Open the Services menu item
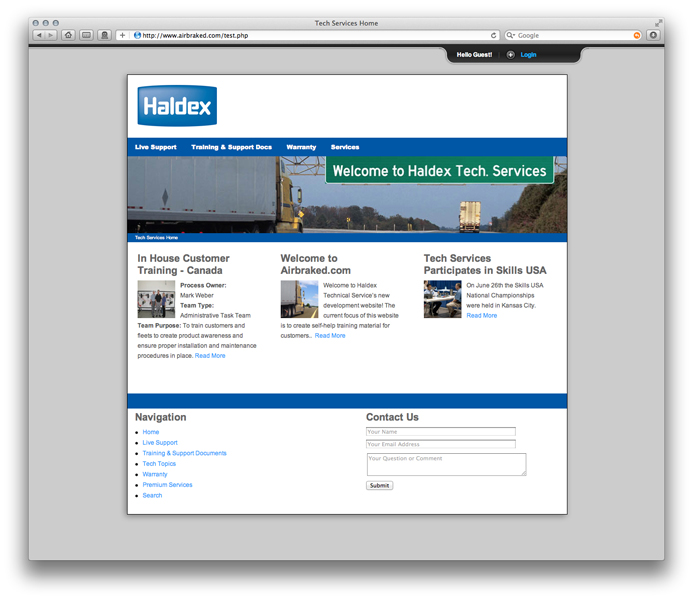Viewport: 693px width, 600px height. [x=345, y=147]
